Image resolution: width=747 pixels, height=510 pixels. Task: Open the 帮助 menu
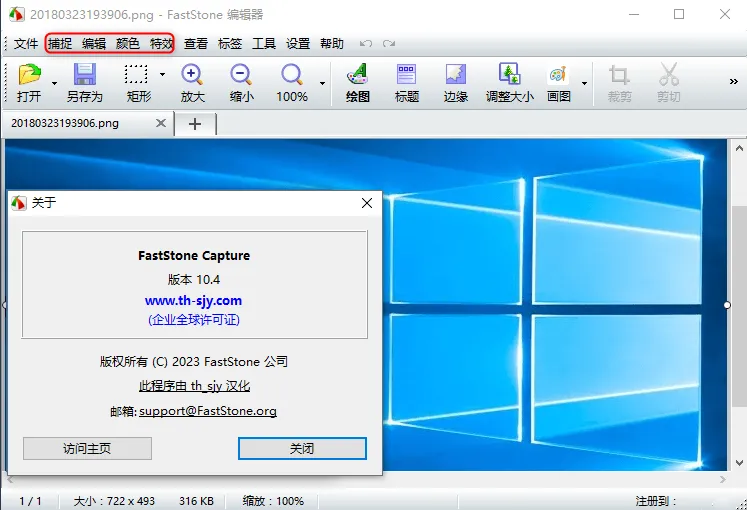coord(332,44)
